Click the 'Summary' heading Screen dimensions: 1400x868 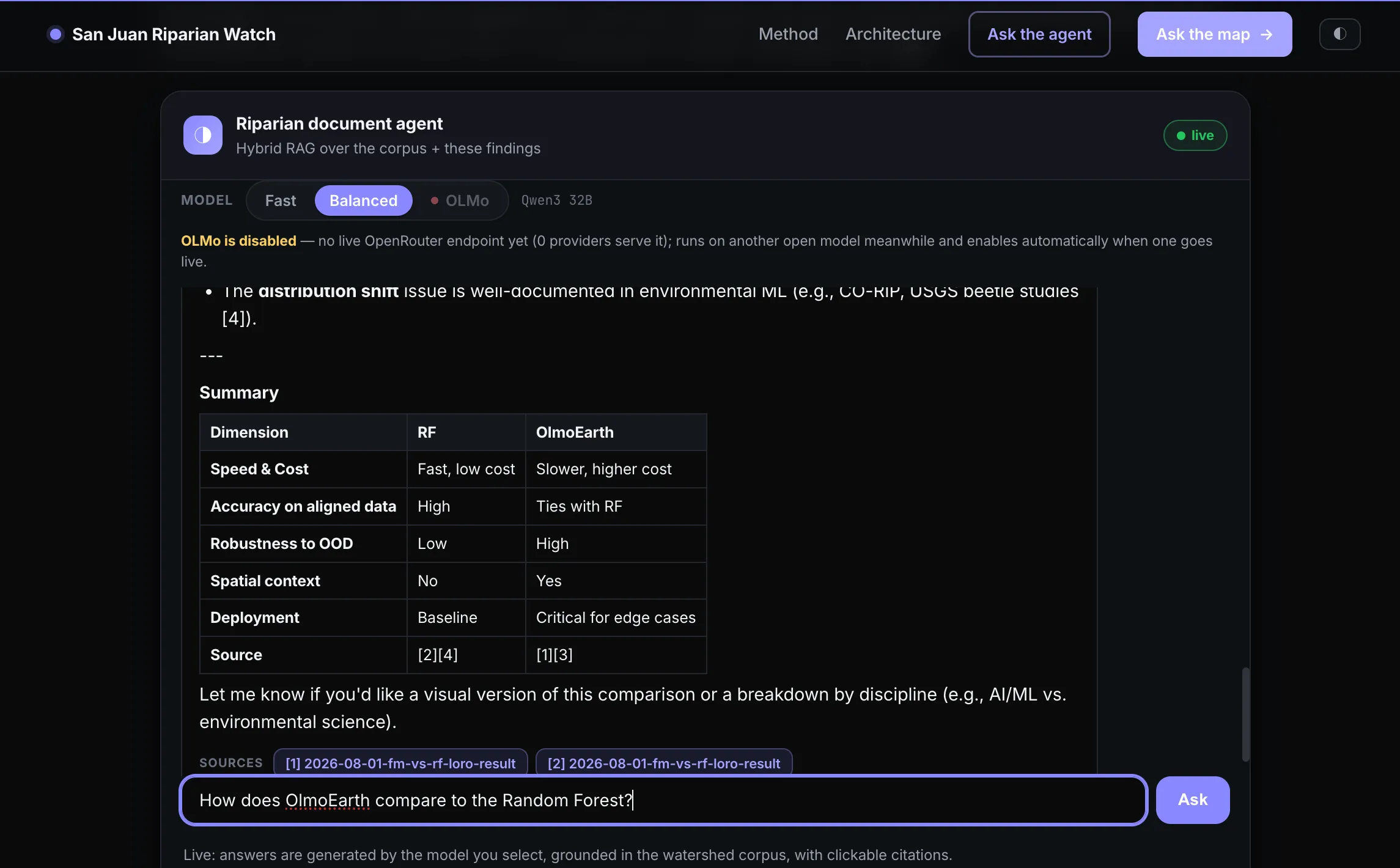point(239,392)
